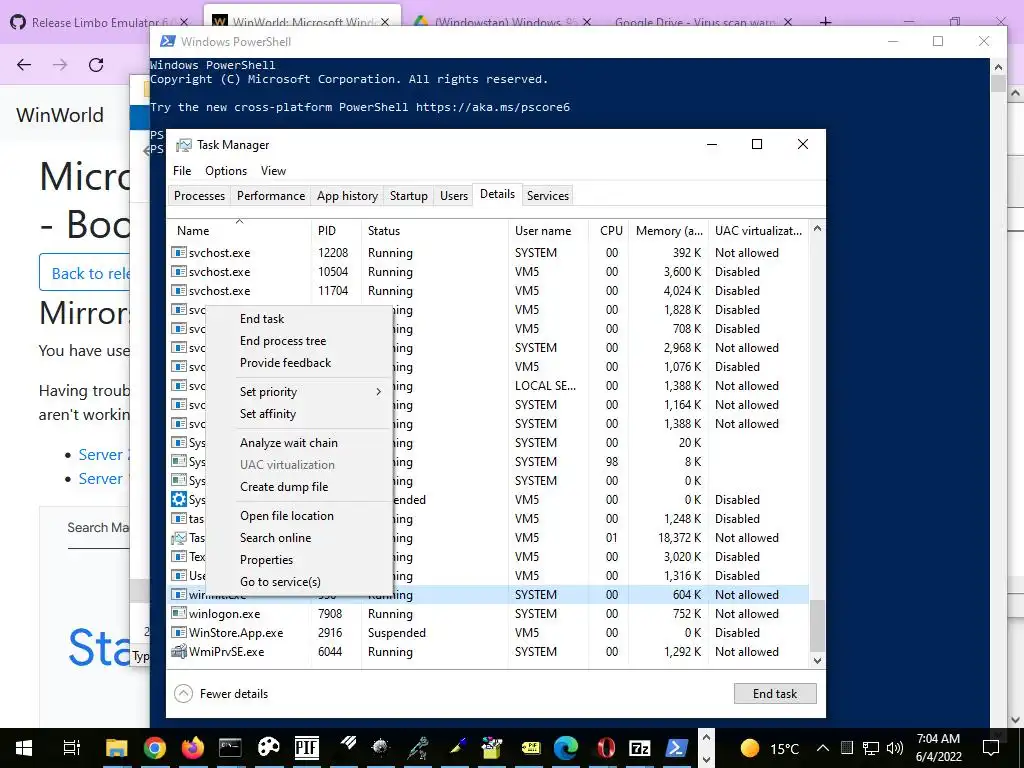
Task: Open Properties from the context menu
Action: (266, 560)
